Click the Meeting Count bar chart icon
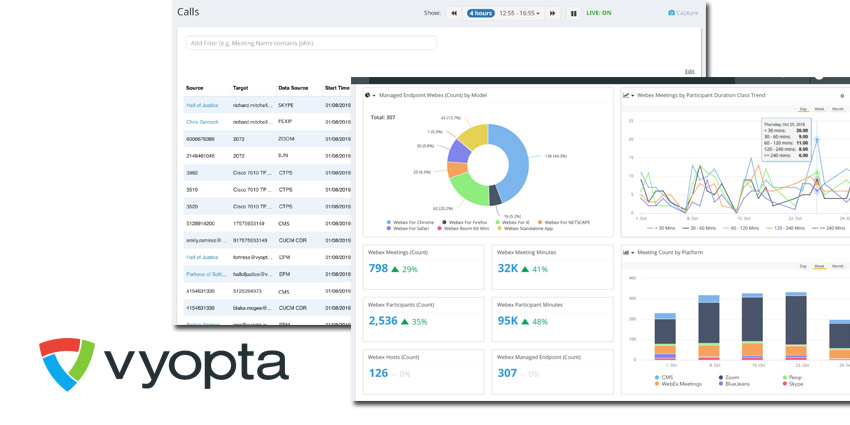Image resolution: width=850 pixels, height=425 pixels. (x=626, y=252)
